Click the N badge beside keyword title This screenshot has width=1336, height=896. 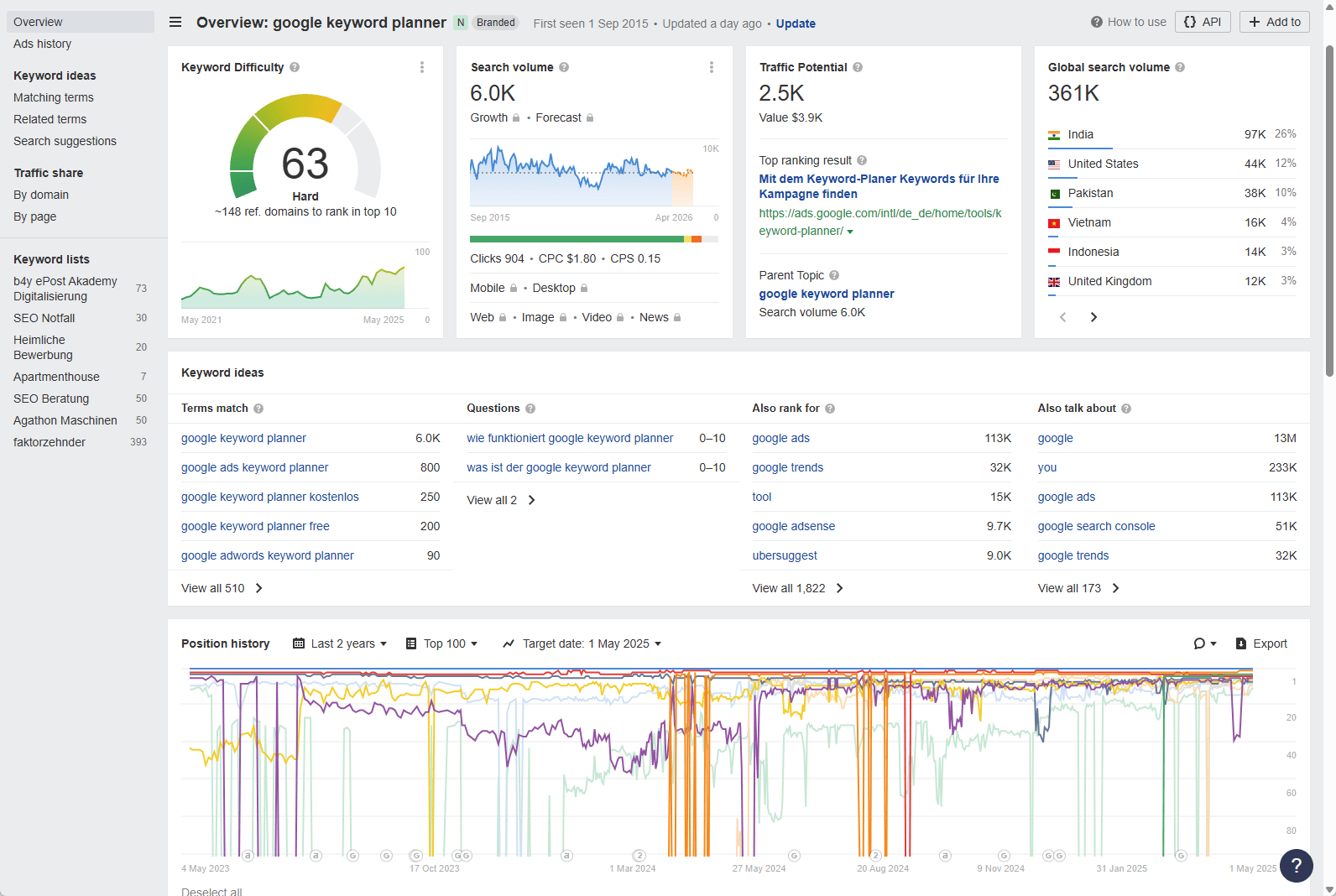click(461, 23)
